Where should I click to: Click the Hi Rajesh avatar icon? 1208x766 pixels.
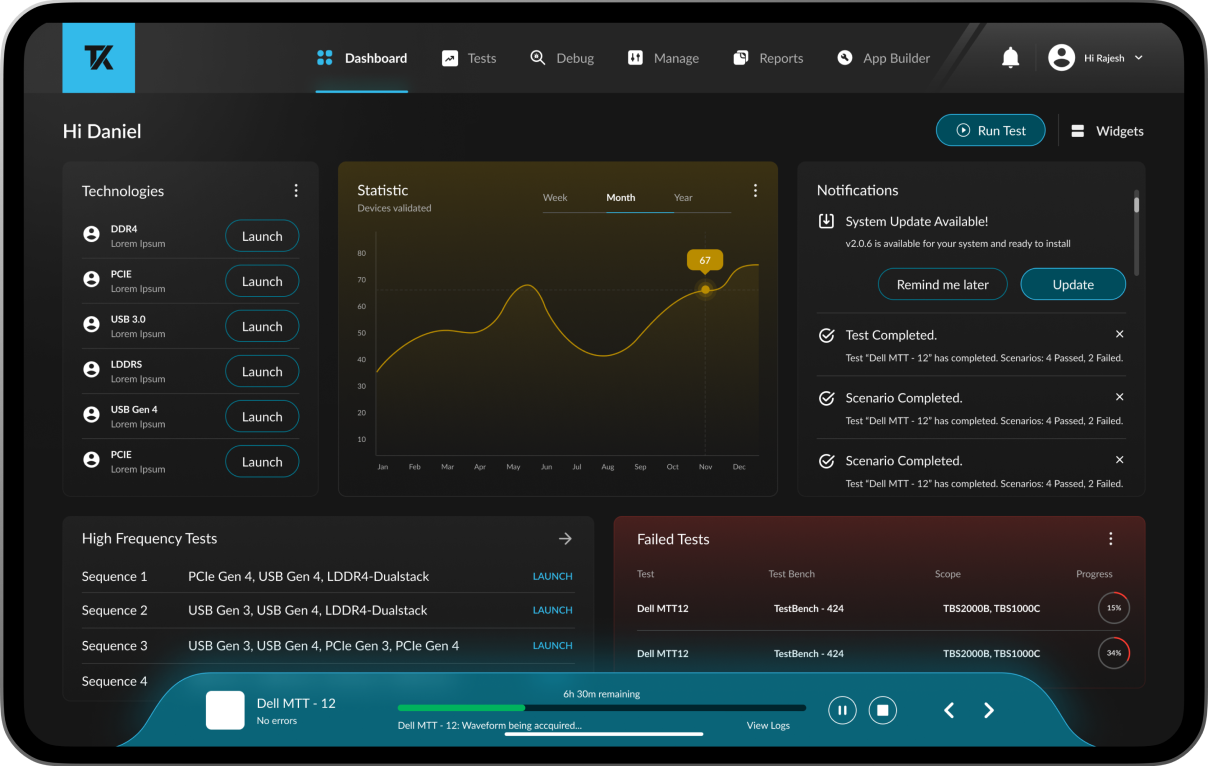[x=1061, y=57]
